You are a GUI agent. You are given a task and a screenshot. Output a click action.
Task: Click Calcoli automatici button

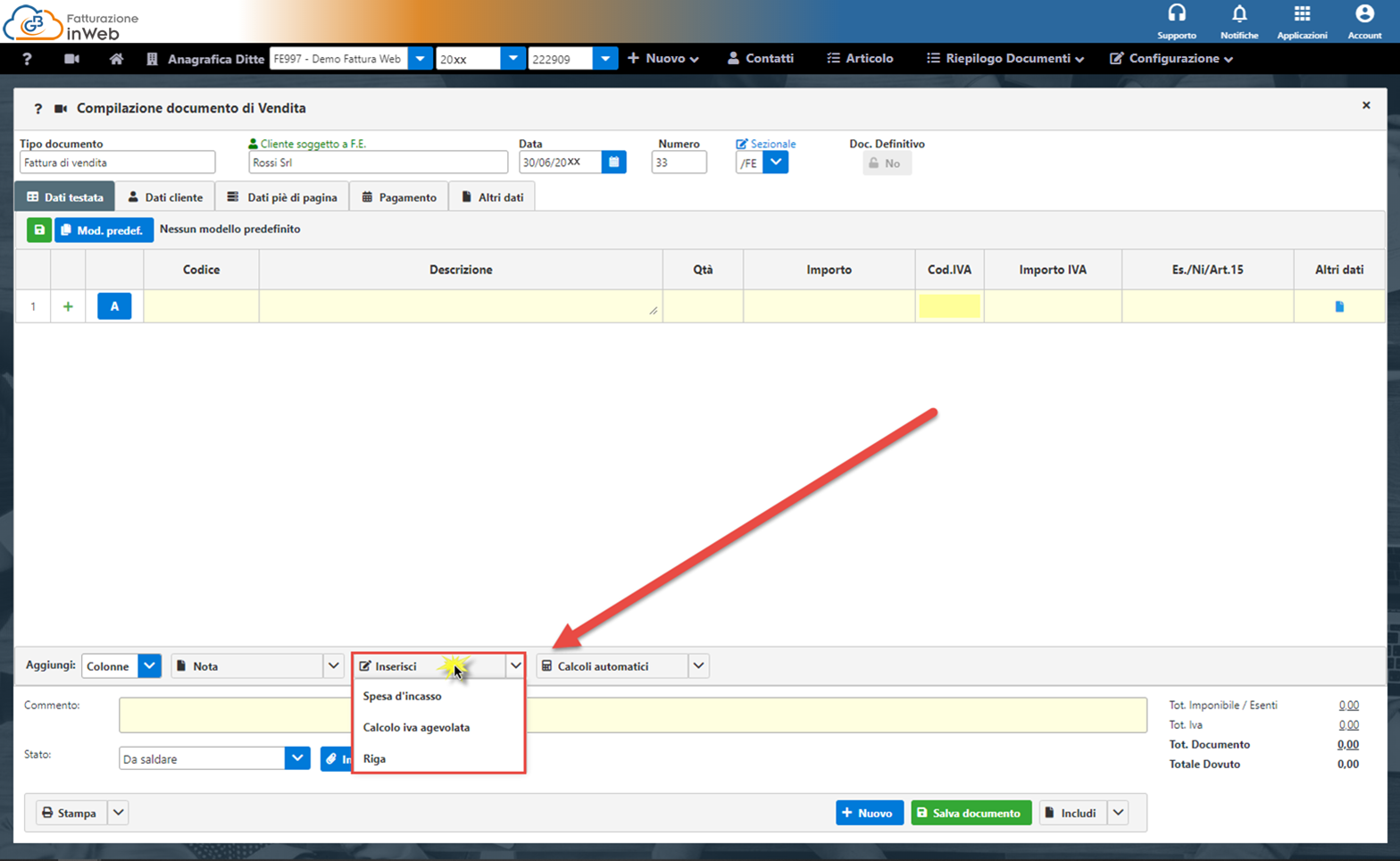(612, 666)
